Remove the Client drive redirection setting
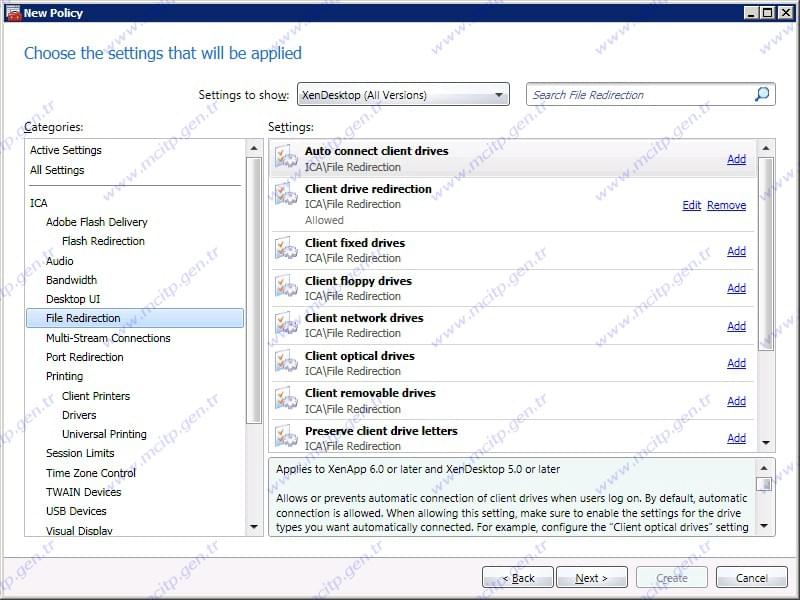800x600 pixels. point(727,205)
